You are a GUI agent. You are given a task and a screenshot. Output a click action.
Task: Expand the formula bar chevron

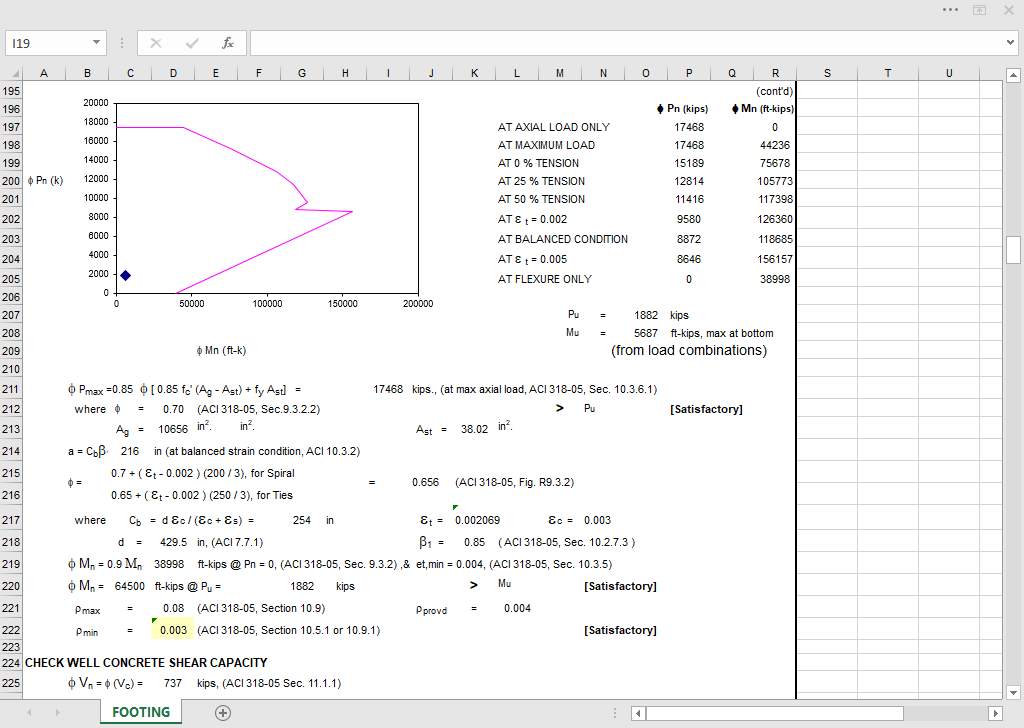[x=1011, y=43]
